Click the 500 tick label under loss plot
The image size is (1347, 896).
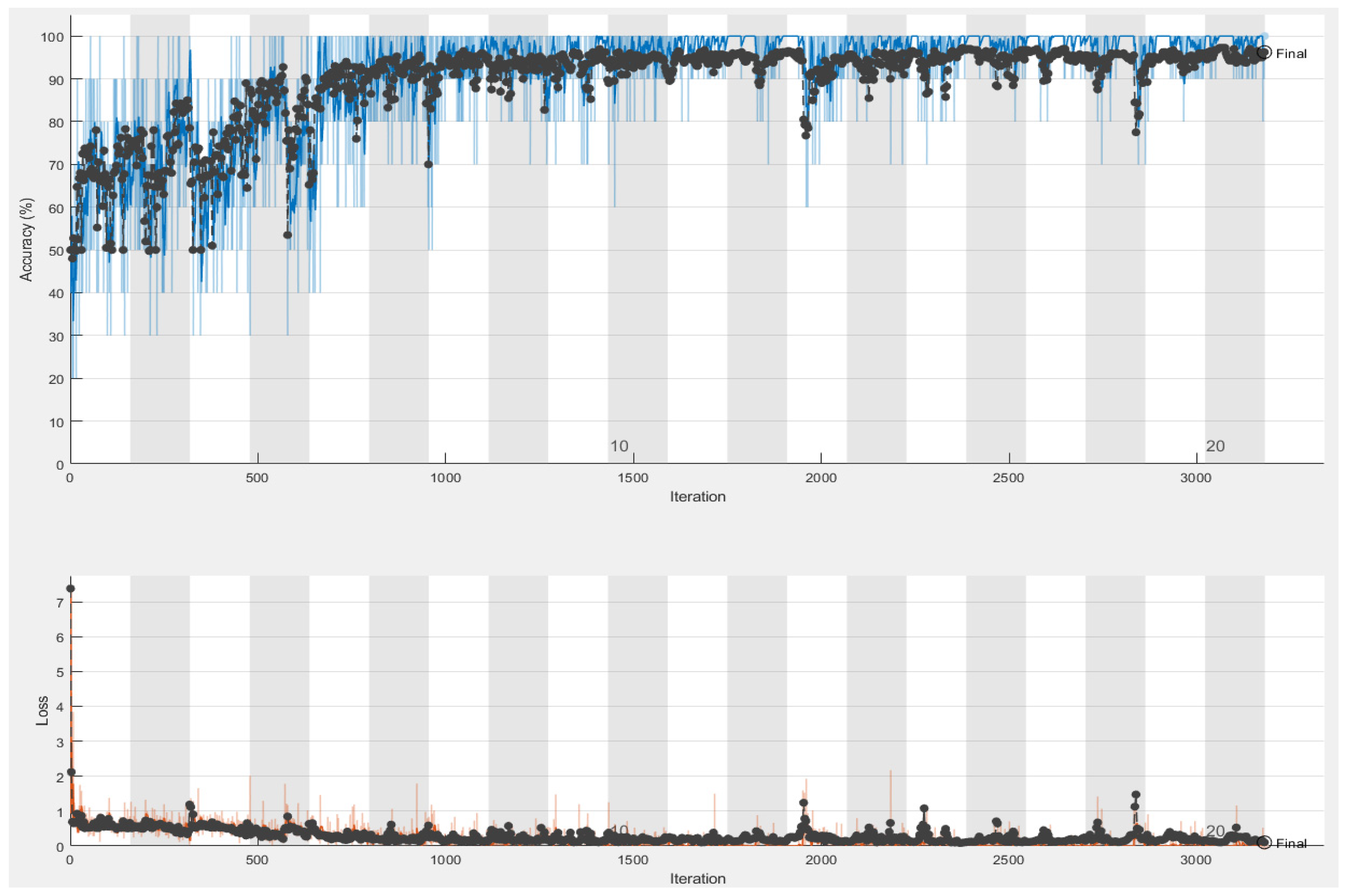tap(257, 860)
